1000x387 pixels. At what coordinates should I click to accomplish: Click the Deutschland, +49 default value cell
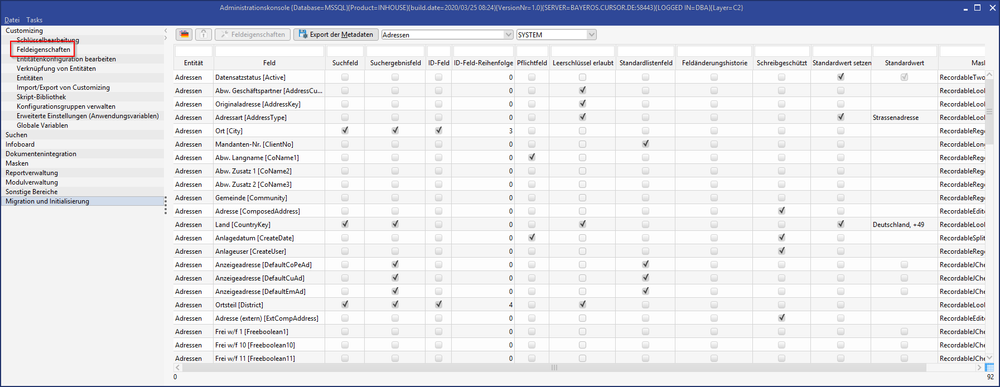click(x=904, y=224)
